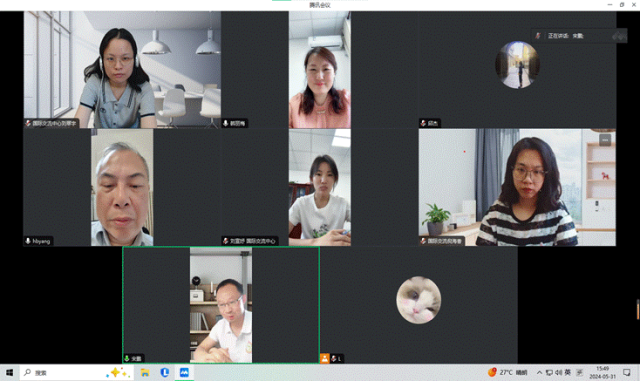This screenshot has height=381, width=640.
Task: Open the notification center in the taskbar corner
Action: [627, 372]
